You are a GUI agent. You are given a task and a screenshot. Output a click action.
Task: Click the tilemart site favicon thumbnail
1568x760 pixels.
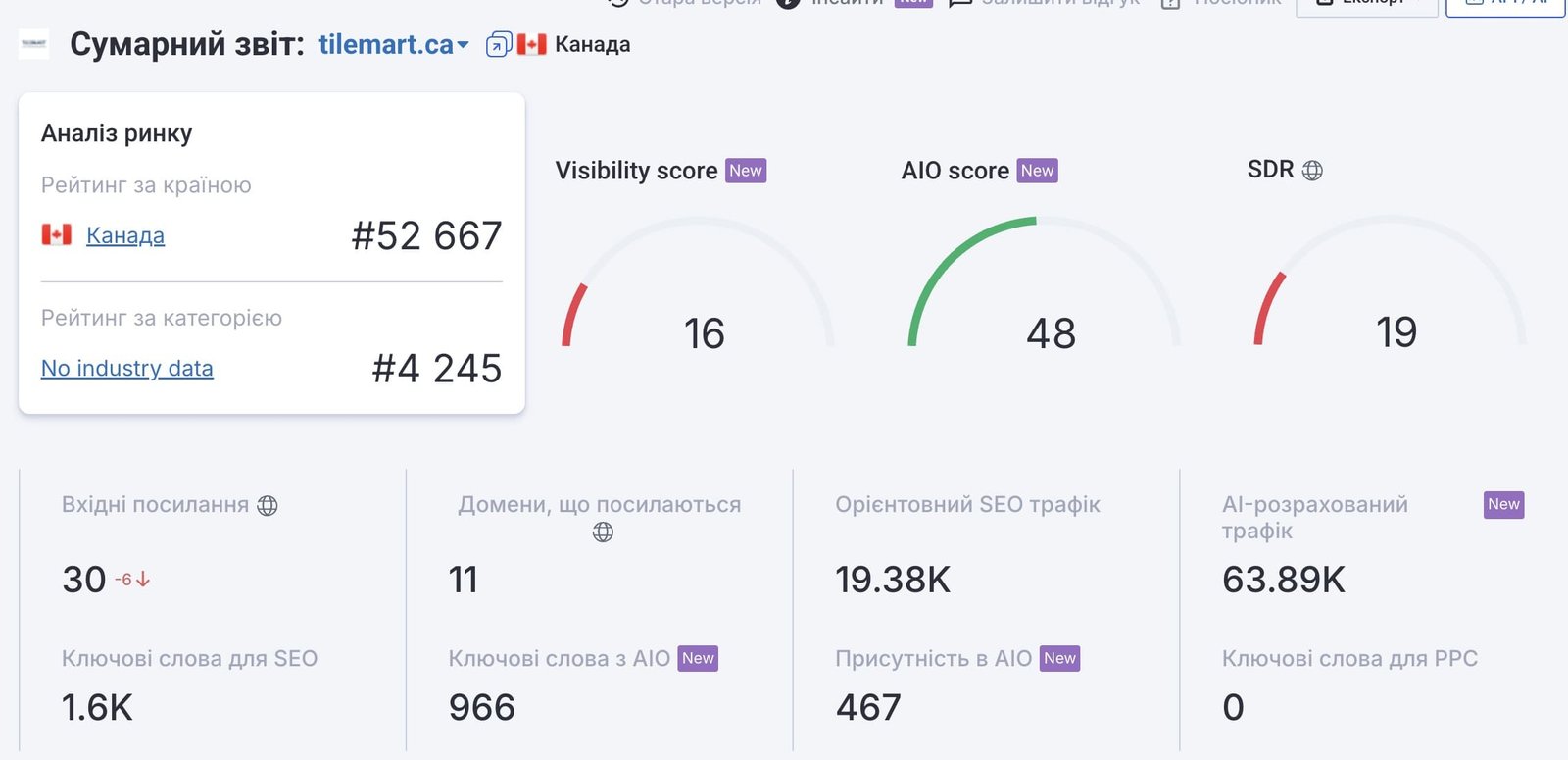[x=33, y=44]
